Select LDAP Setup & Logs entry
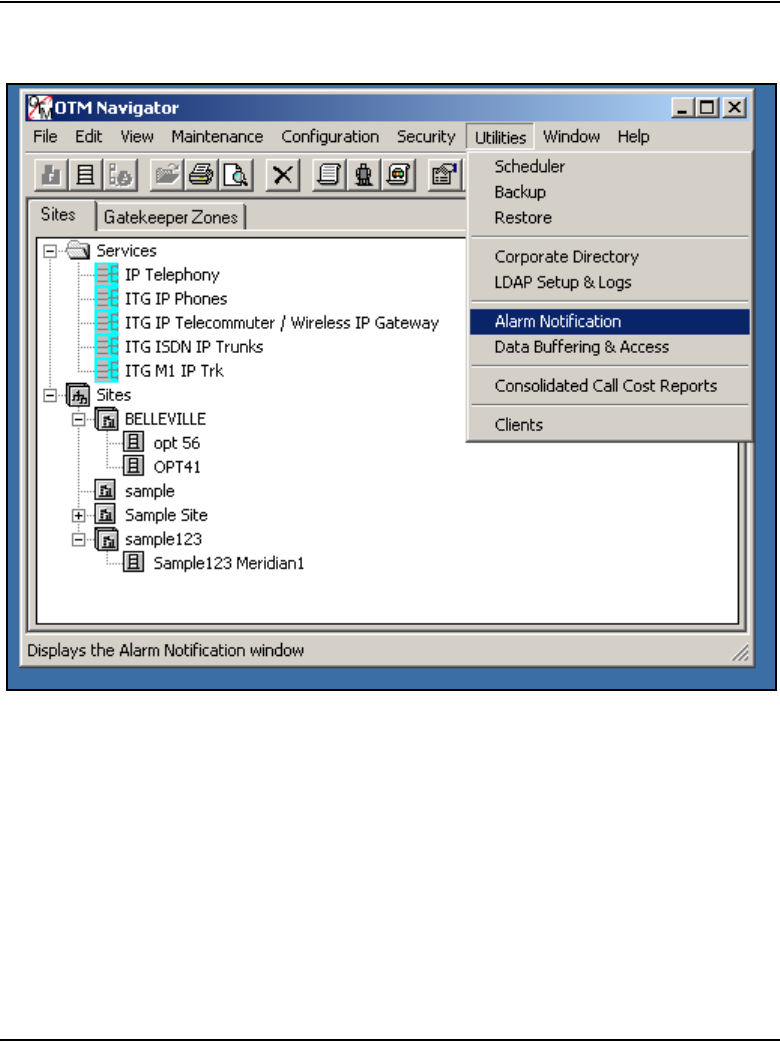The width and height of the screenshot is (780, 1042). pos(610,282)
